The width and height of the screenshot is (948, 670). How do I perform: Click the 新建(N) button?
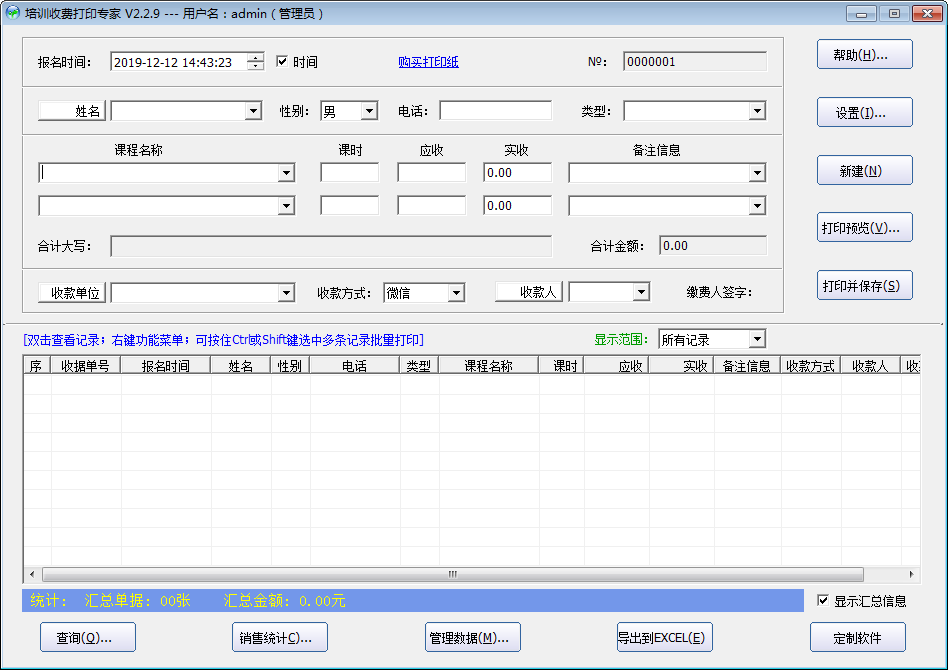pyautogui.click(x=865, y=171)
